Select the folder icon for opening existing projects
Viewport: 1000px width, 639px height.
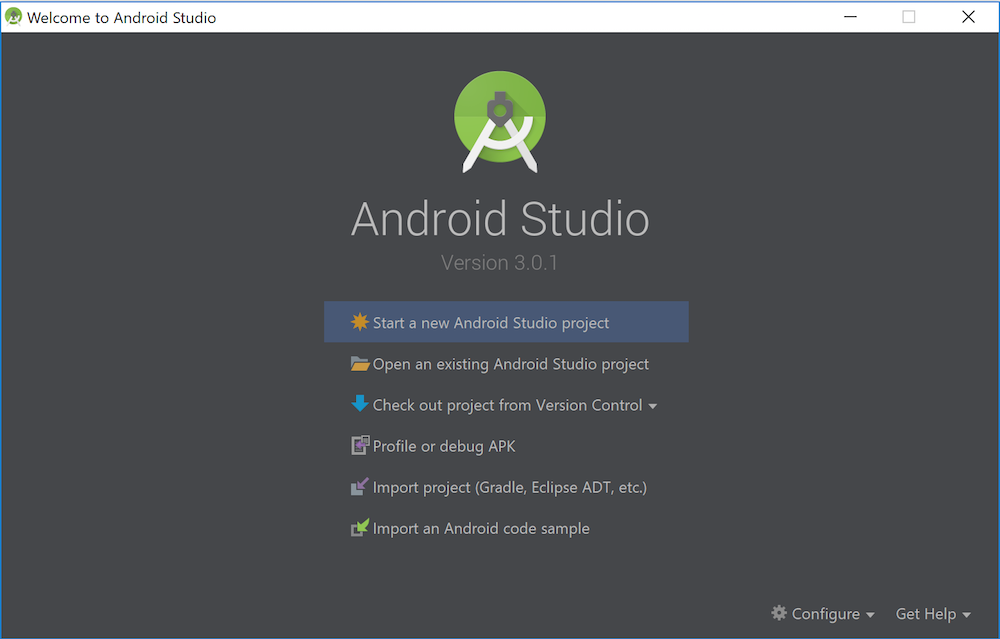click(360, 363)
